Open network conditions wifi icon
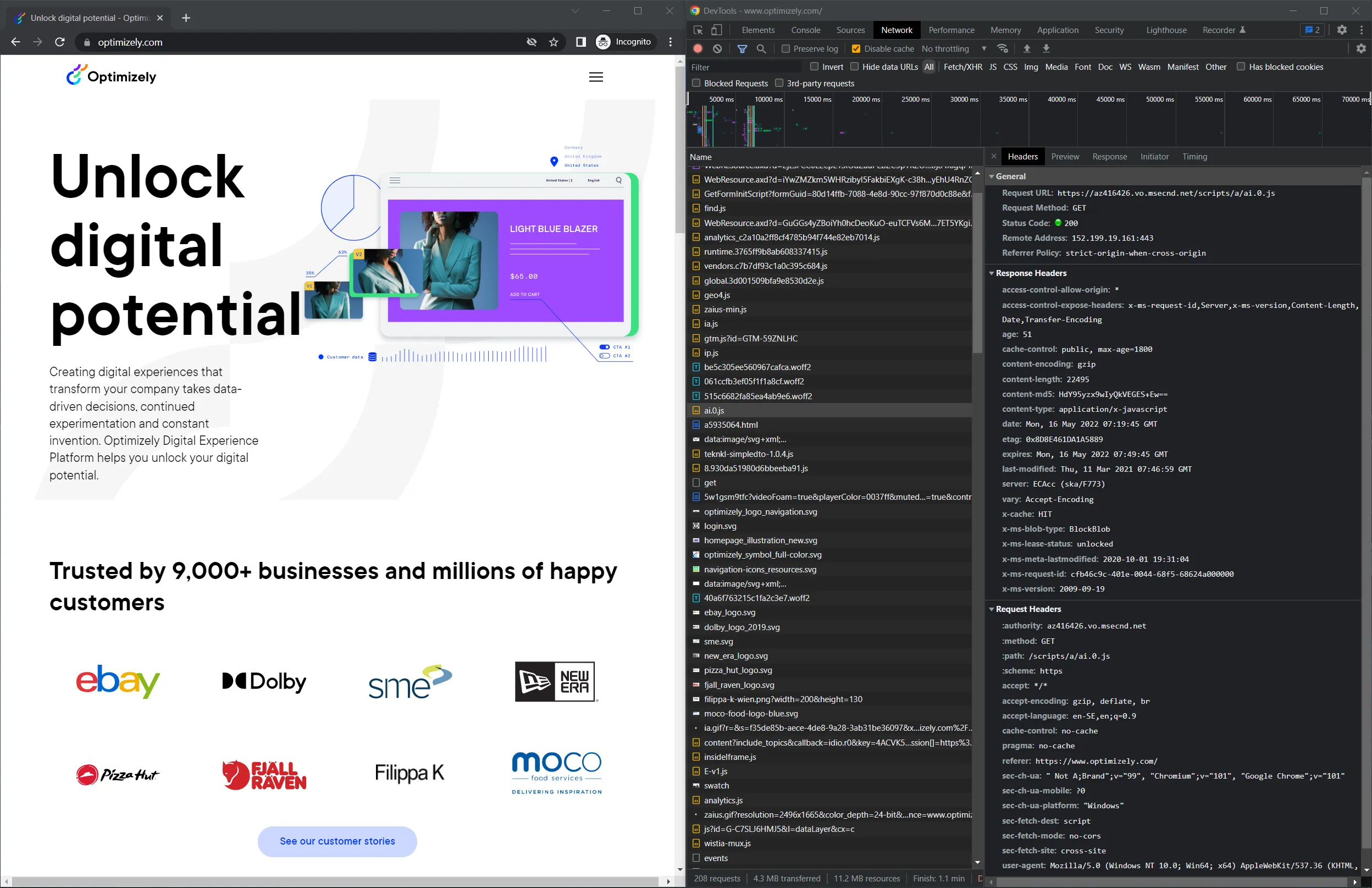This screenshot has width=1372, height=888. [x=1003, y=49]
